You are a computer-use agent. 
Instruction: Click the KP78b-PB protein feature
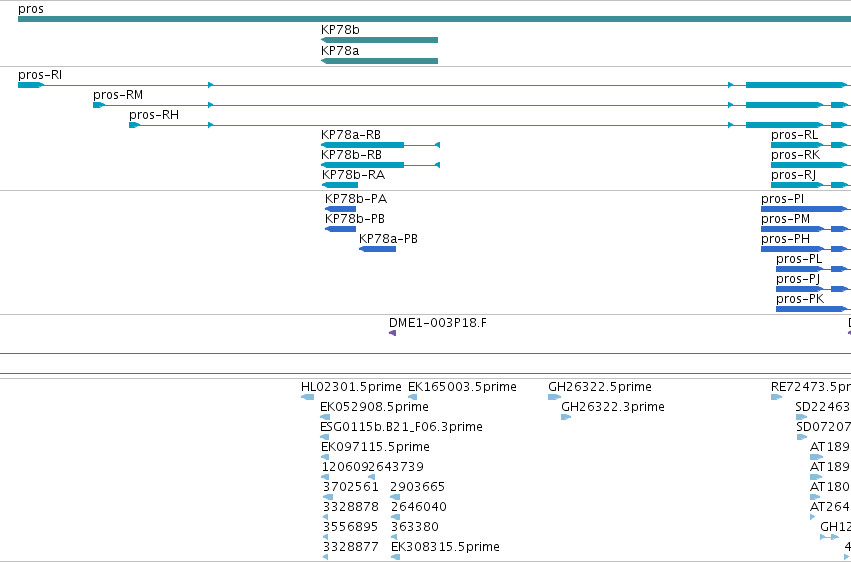(x=340, y=229)
